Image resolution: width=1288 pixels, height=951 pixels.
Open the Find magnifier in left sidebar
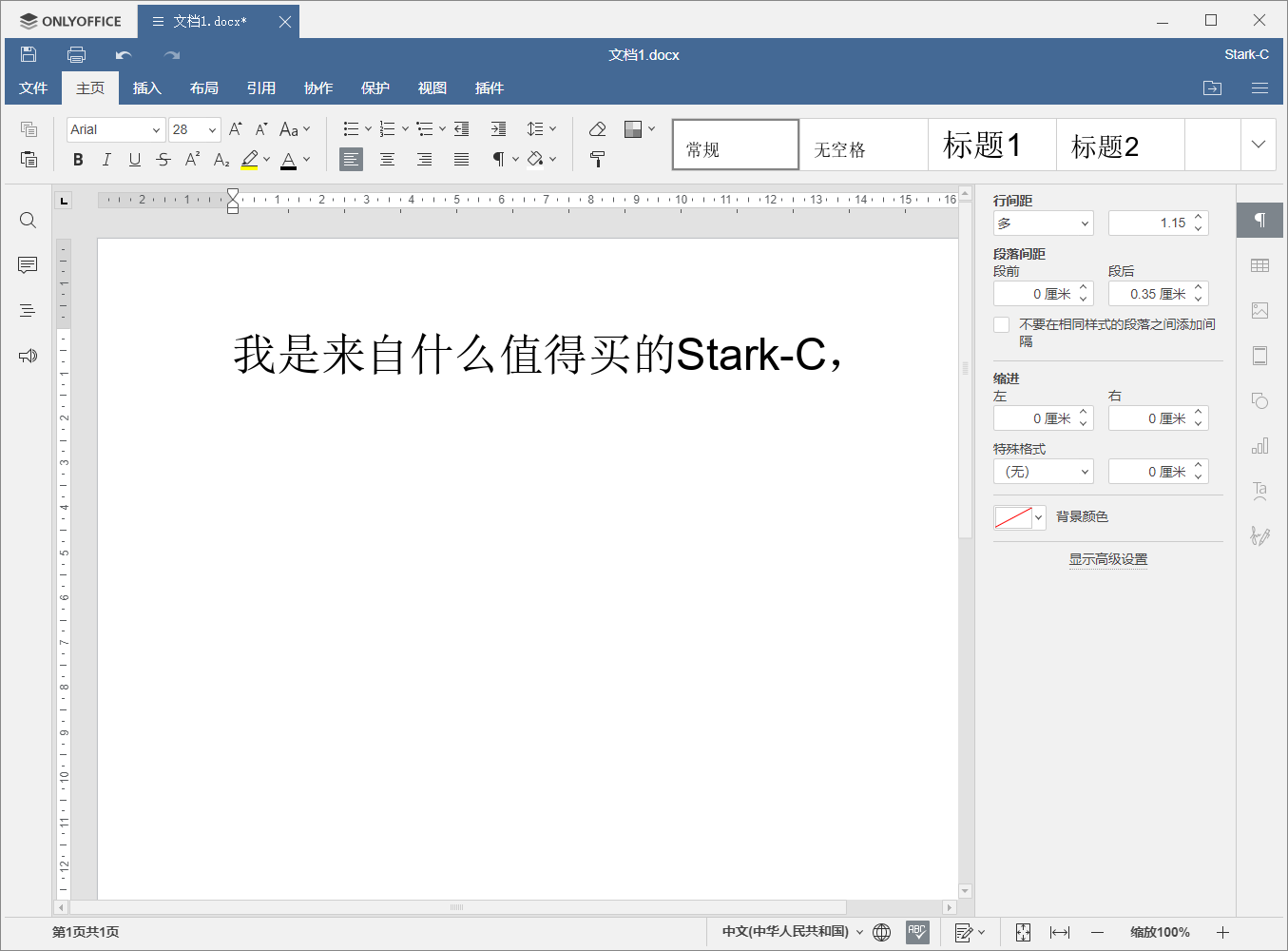[28, 221]
